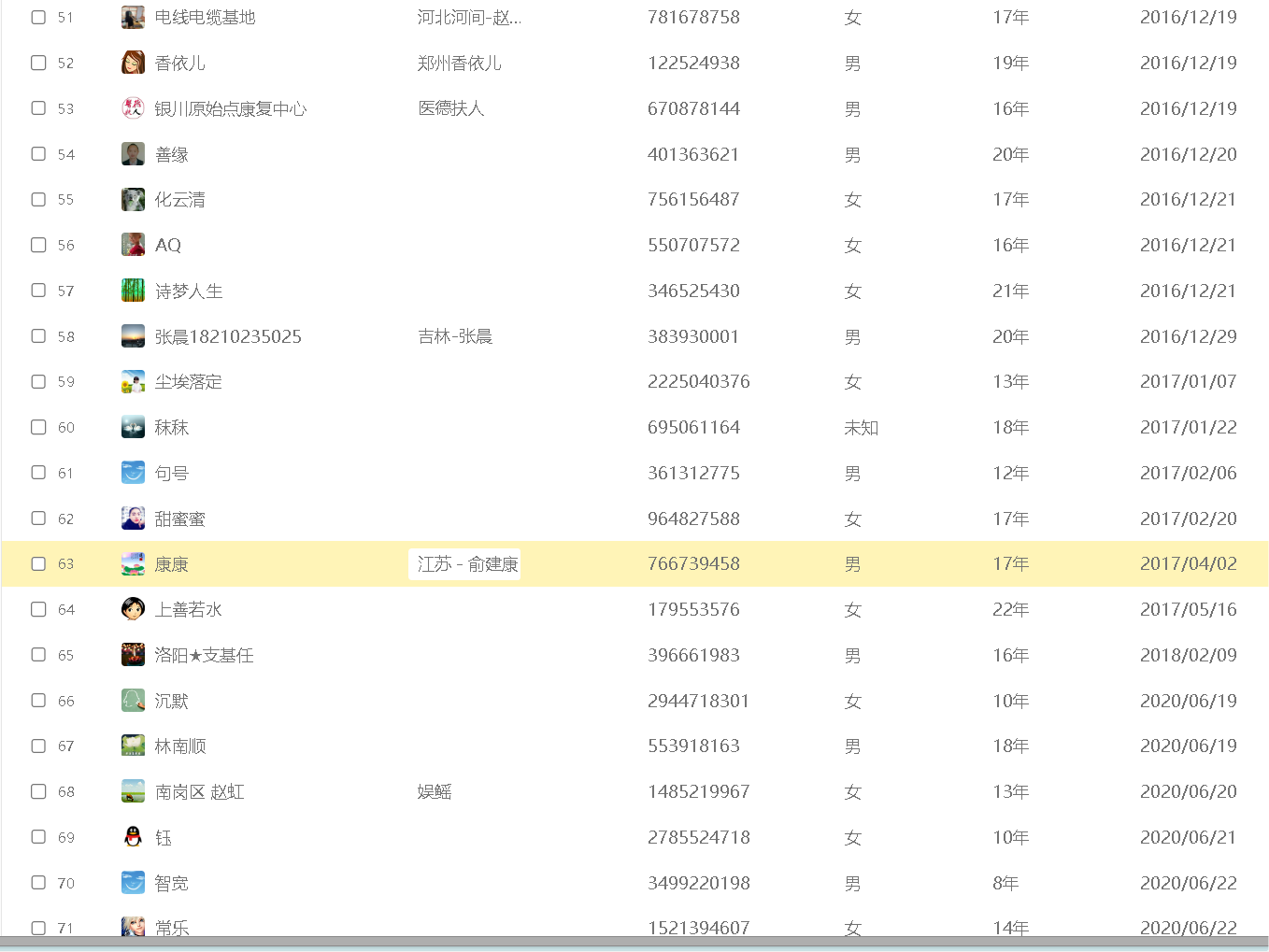
Task: Click the sunset avatar of 张晨18210235025
Action: [133, 336]
